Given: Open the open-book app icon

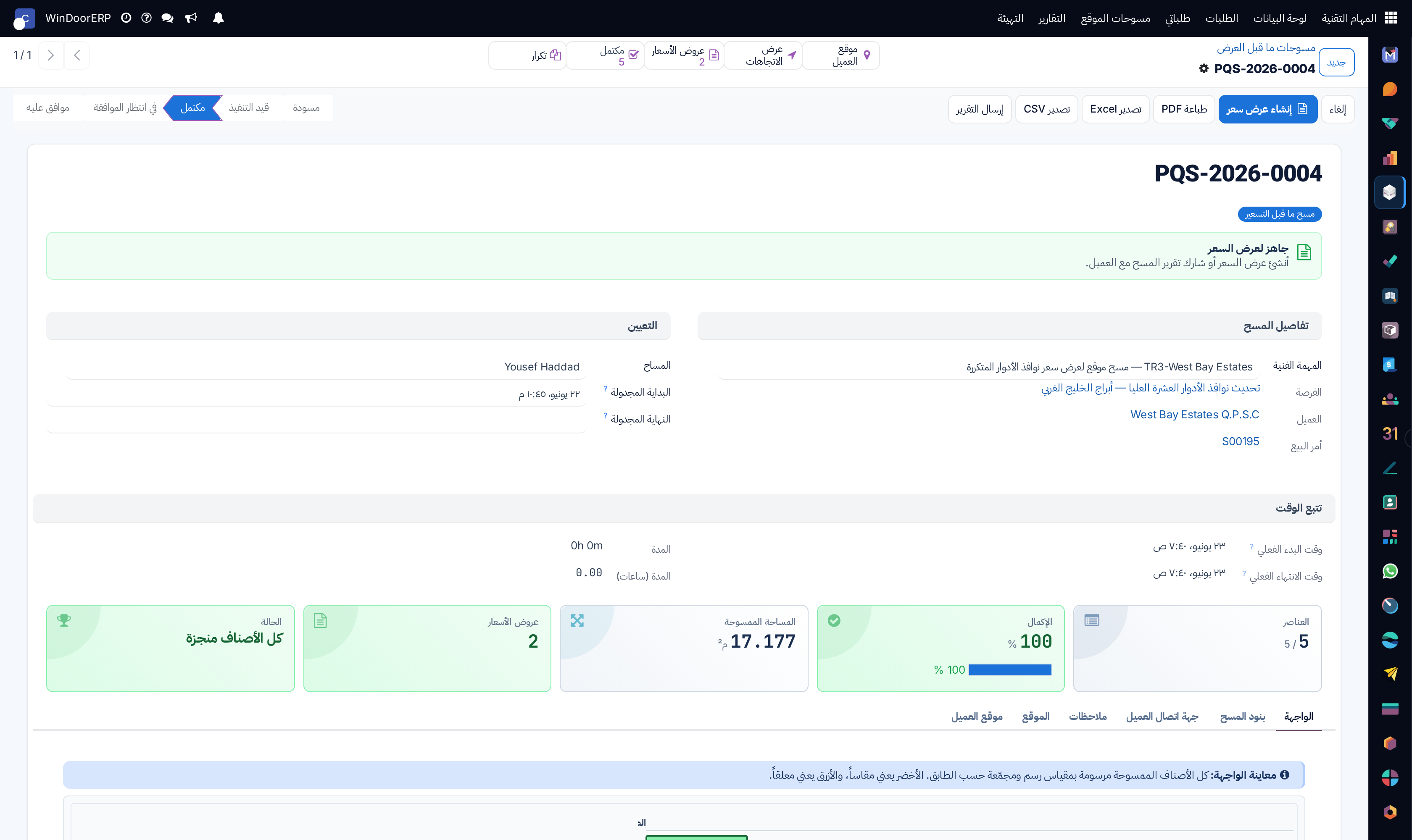Looking at the screenshot, I should pos(1389,296).
